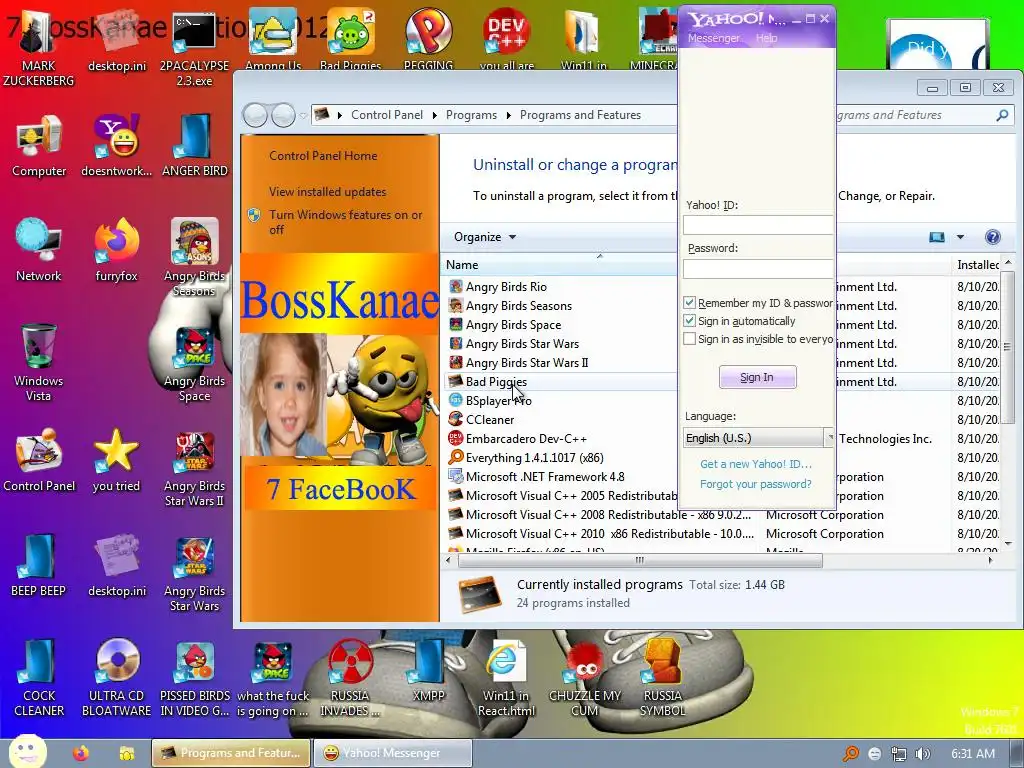Screen dimensions: 1024x768
Task: Select CCleaner in programs list
Action: tap(490, 420)
